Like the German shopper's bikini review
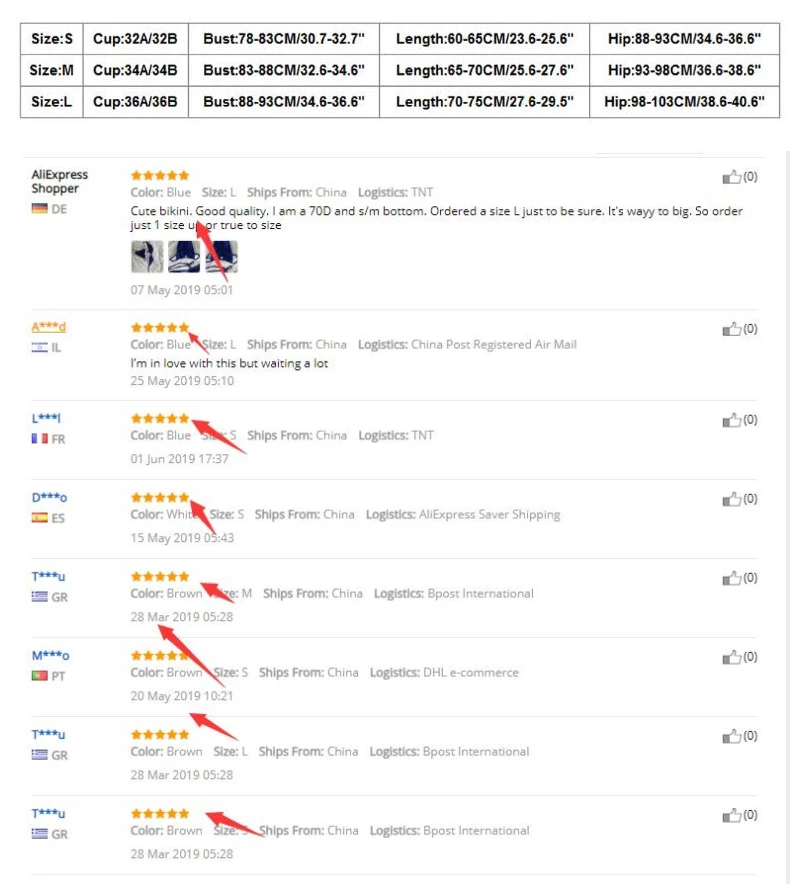 732,177
